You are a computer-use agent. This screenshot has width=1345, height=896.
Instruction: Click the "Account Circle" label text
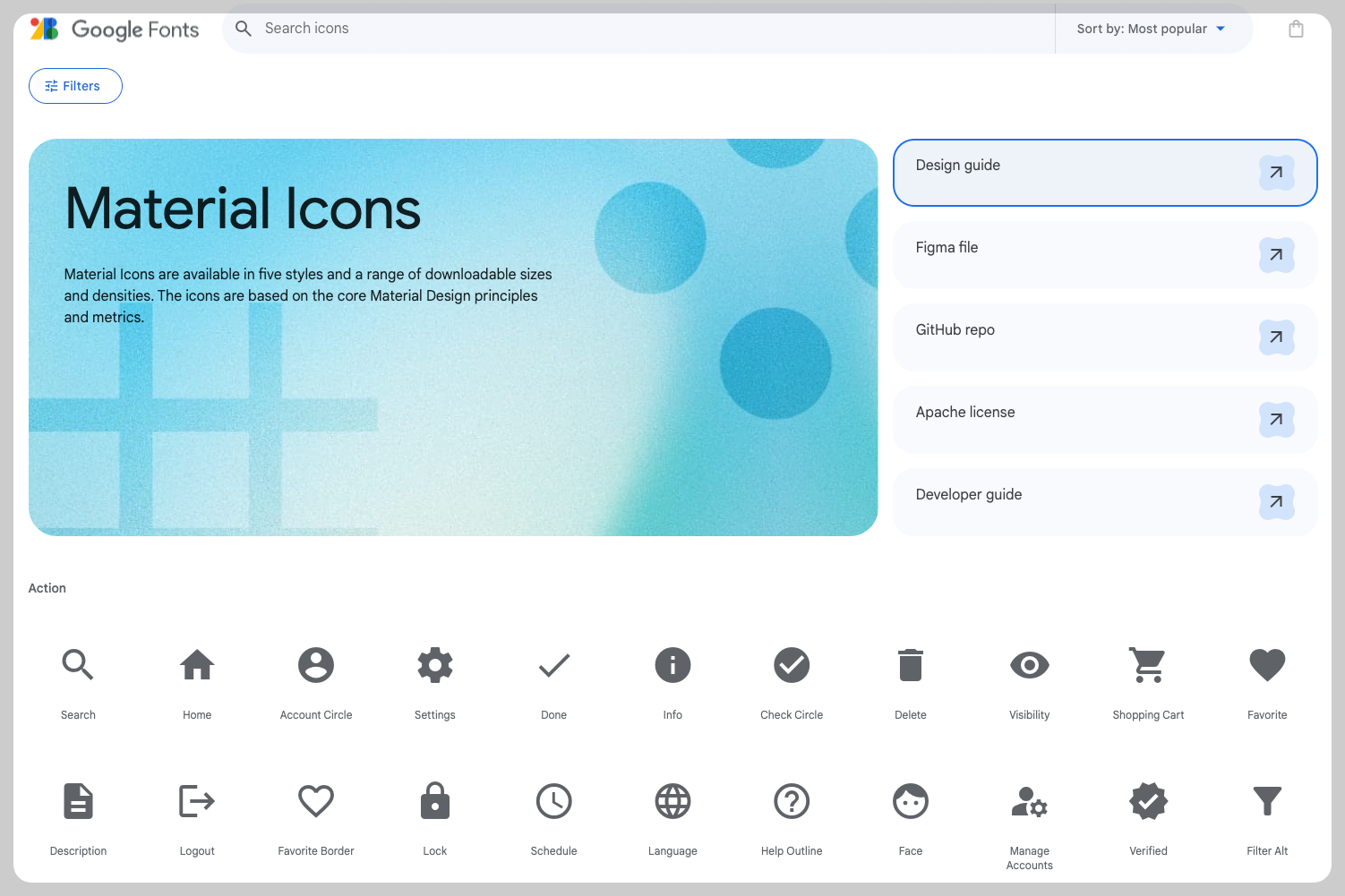coord(316,715)
